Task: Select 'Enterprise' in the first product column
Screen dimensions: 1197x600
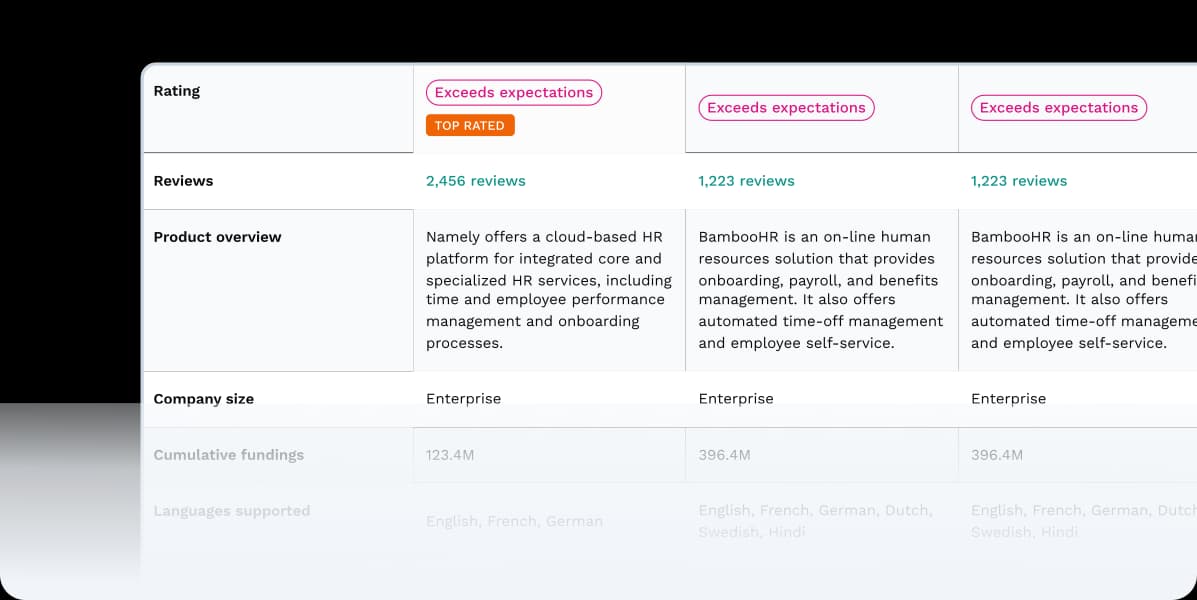Action: 464,399
